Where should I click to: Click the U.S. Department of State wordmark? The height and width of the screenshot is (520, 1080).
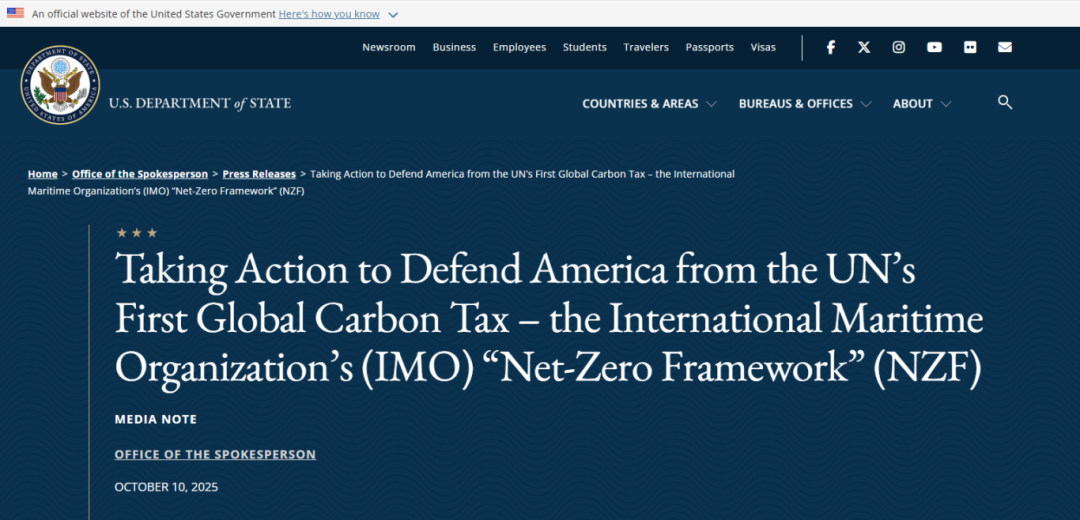200,104
